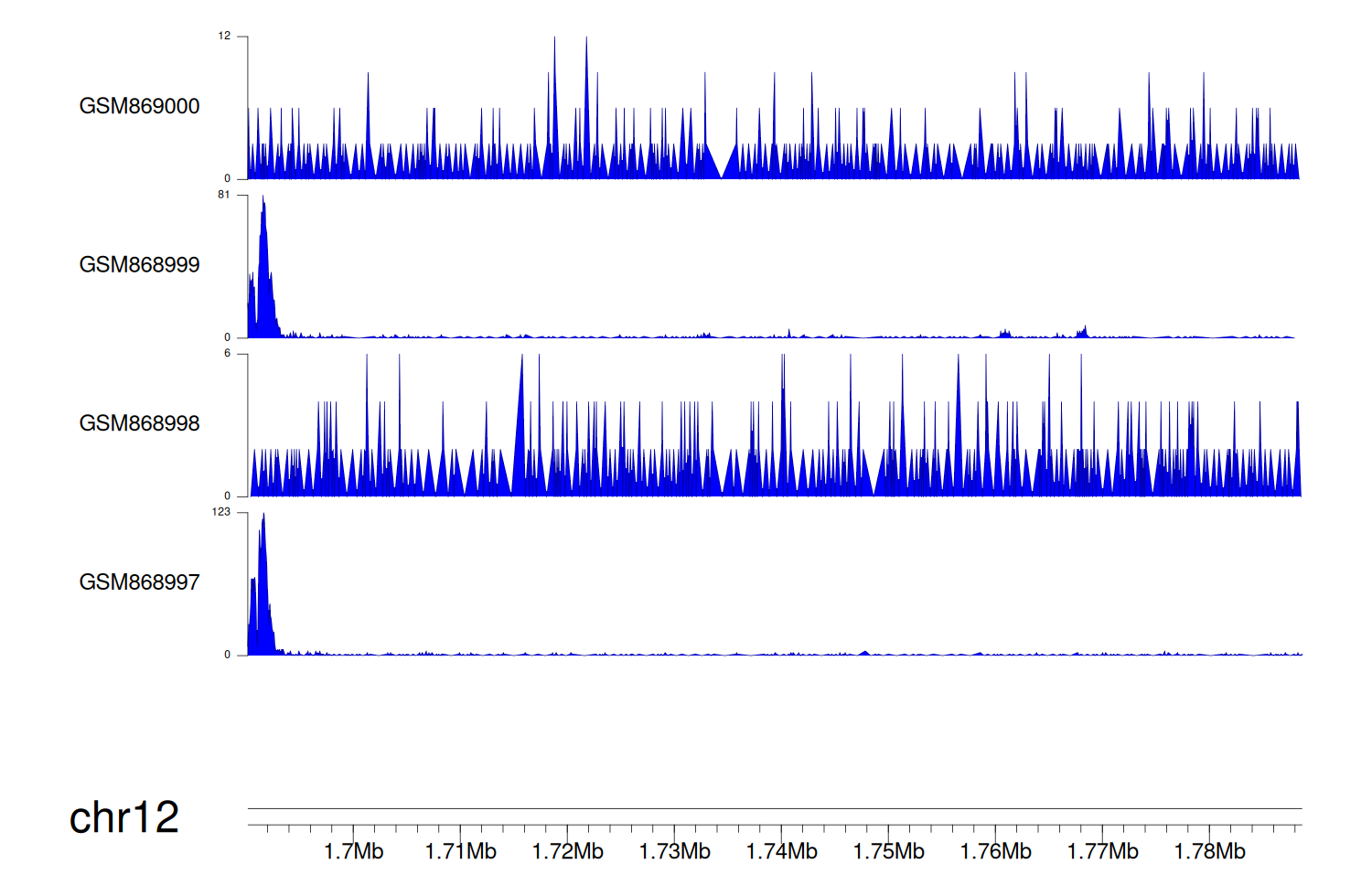Image resolution: width=1372 pixels, height=896 pixels.
Task: Click the y-axis maximum value 123
Action: tap(221, 512)
